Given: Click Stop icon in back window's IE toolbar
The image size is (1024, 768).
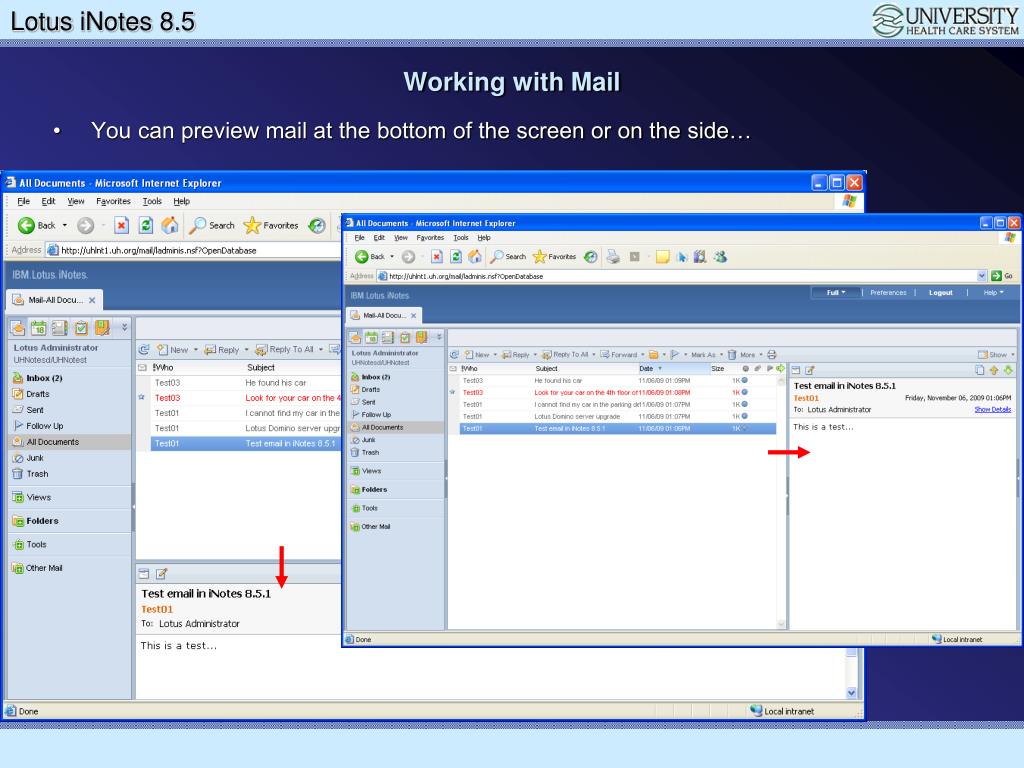Looking at the screenshot, I should 121,225.
